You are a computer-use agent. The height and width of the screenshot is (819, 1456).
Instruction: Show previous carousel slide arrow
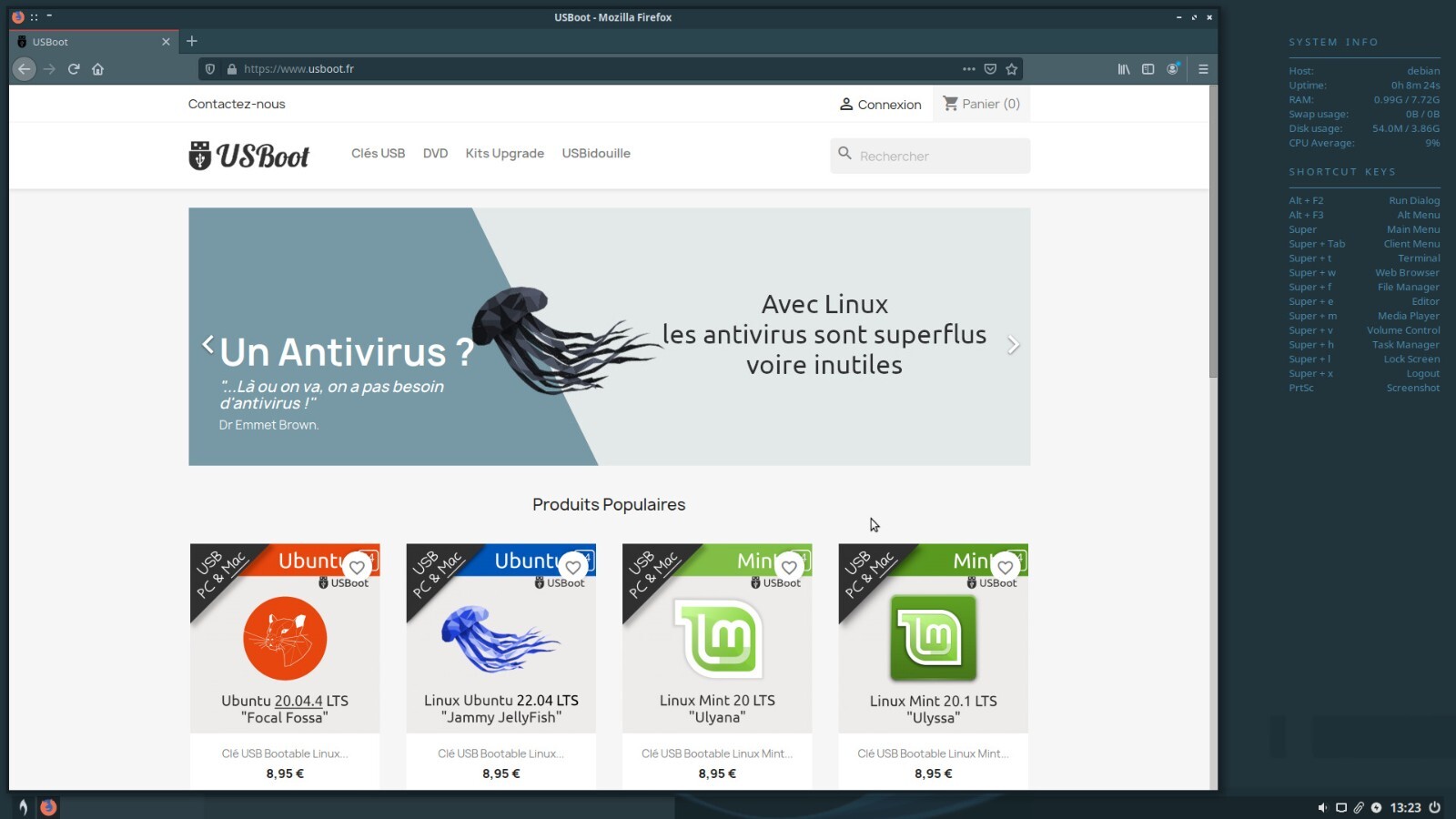coord(207,344)
